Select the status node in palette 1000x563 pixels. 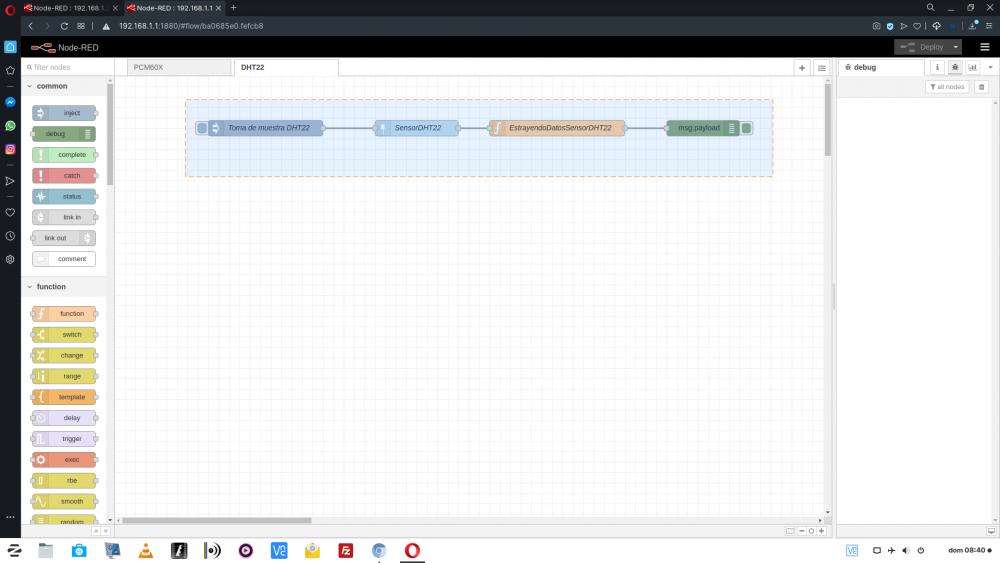point(64,196)
